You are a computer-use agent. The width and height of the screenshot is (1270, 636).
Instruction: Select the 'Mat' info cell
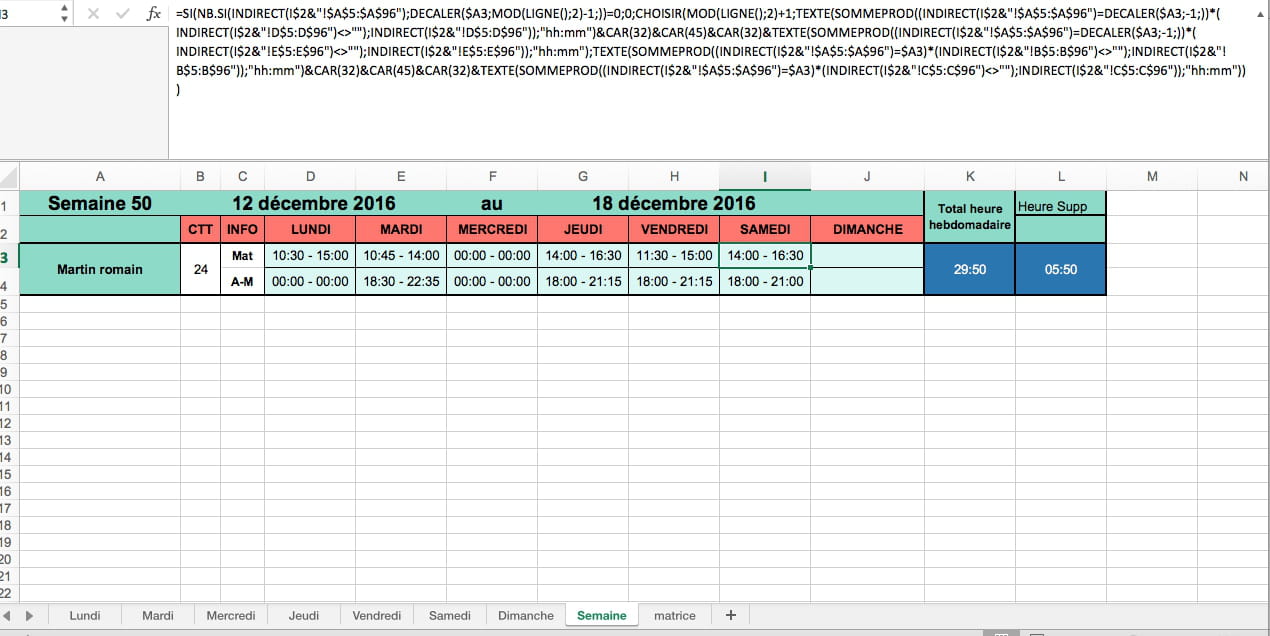[x=243, y=256]
